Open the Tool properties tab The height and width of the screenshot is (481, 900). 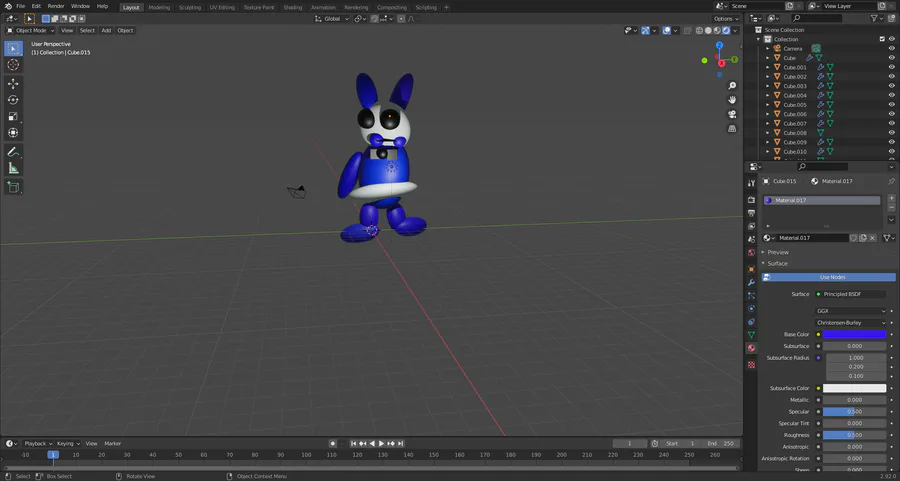tap(751, 183)
